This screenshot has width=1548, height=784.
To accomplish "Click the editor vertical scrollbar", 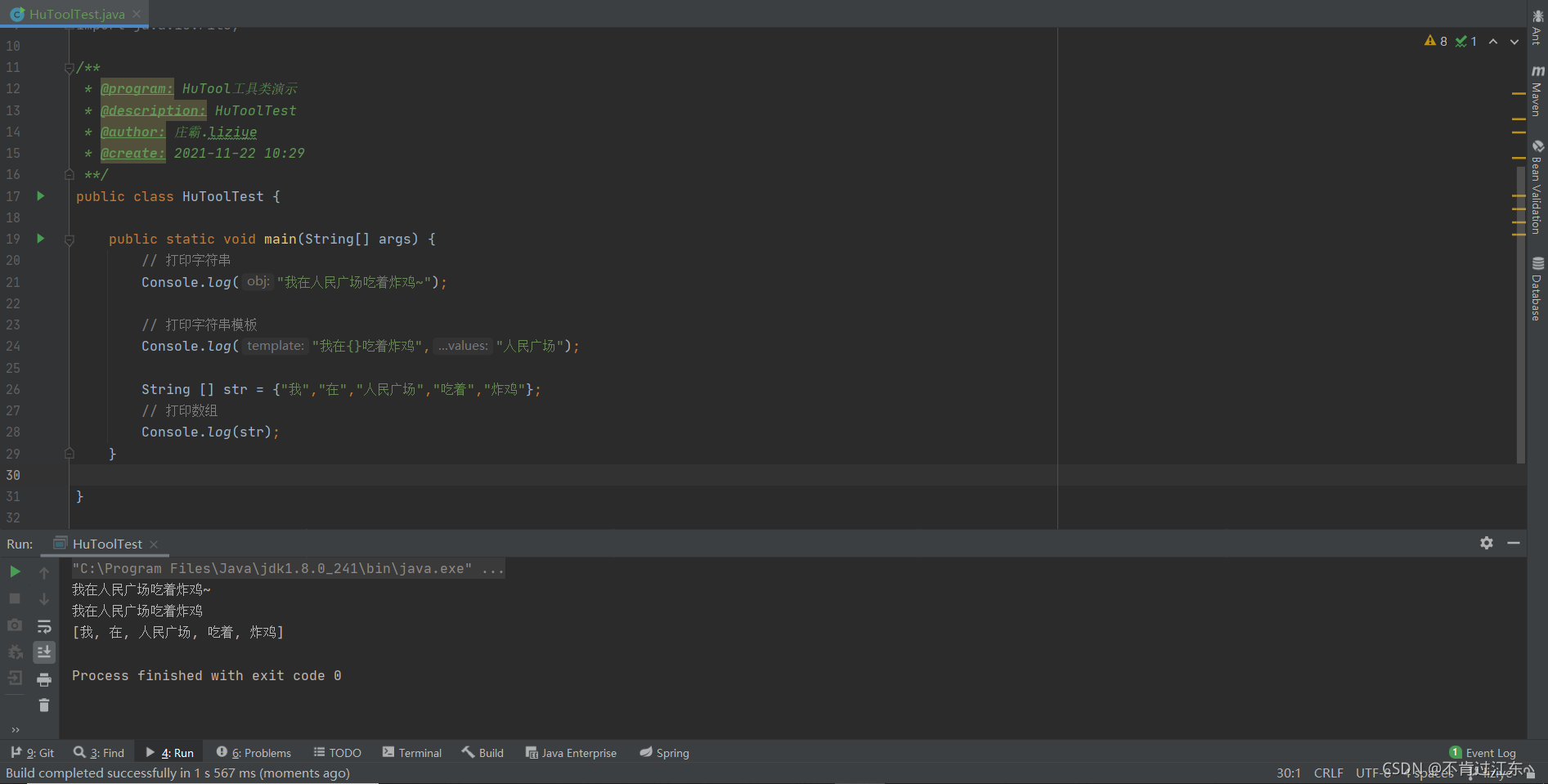I will point(1520,314).
